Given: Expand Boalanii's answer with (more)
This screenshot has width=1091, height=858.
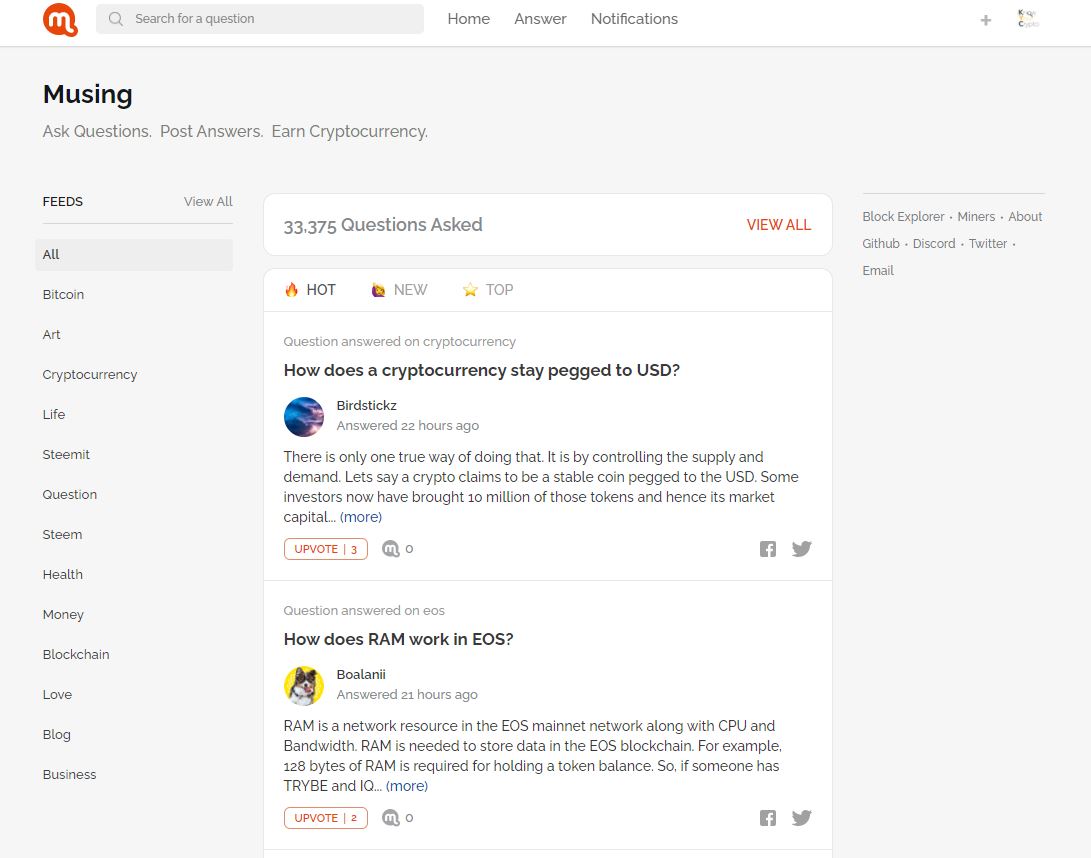Looking at the screenshot, I should 407,786.
